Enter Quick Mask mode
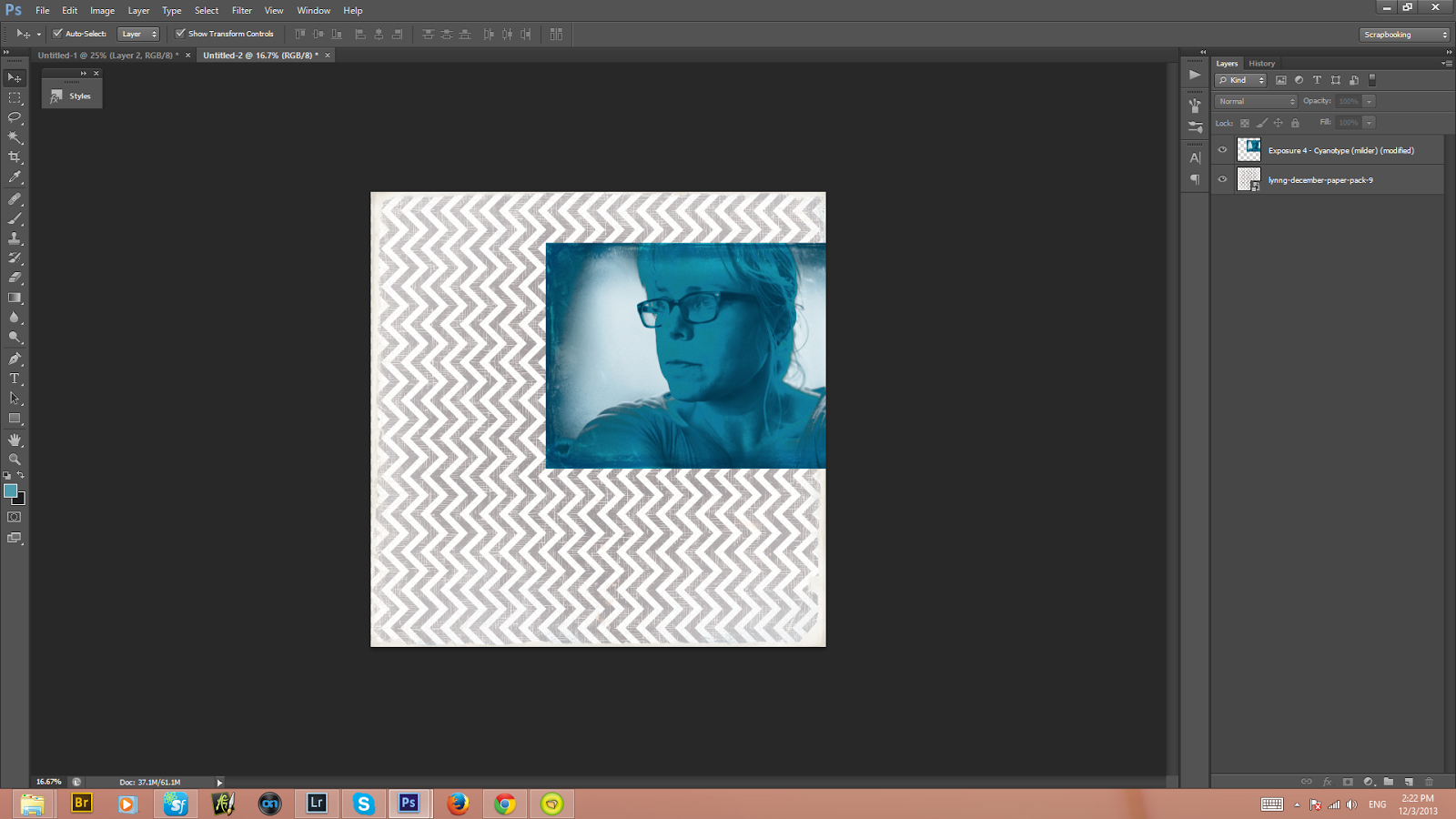The image size is (1456, 819). 15,518
